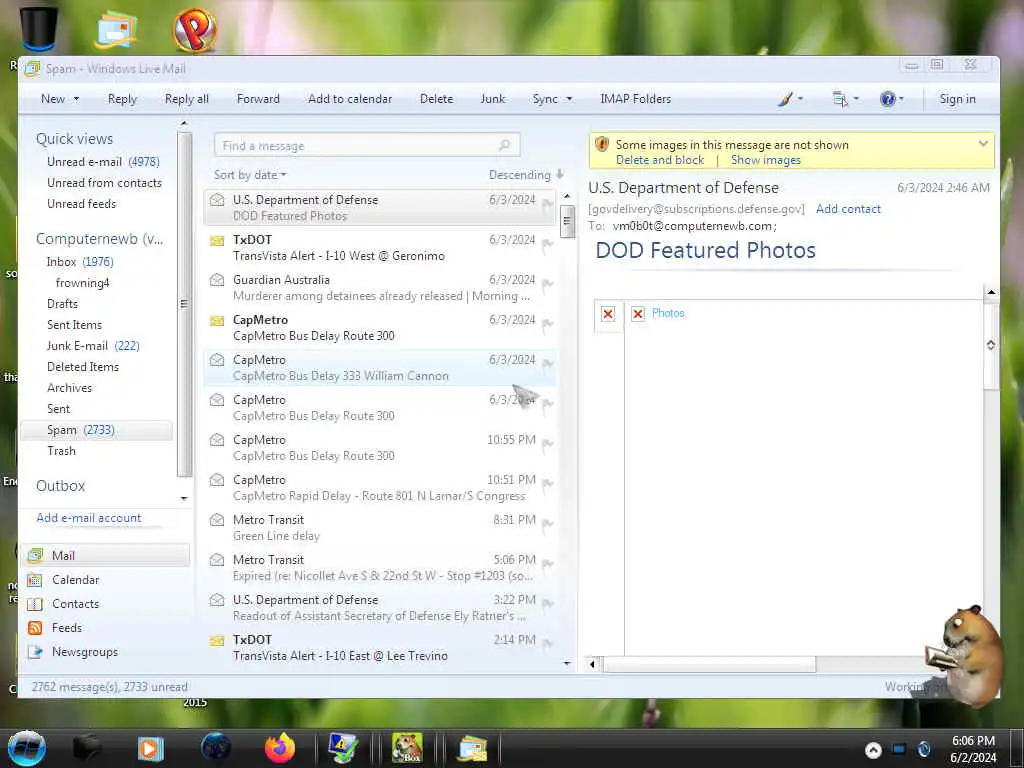Click the Reply toolbar button
The height and width of the screenshot is (768, 1024).
tap(122, 99)
